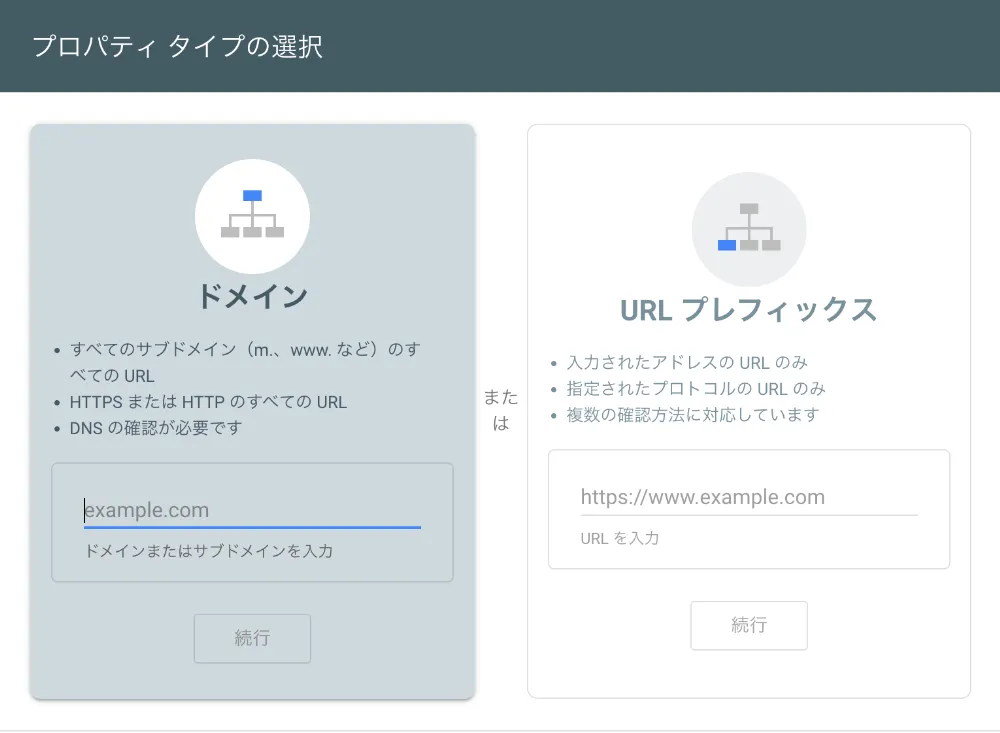Select the URL プレフィックス heading
Screen dimensions: 1000x733
click(x=748, y=310)
